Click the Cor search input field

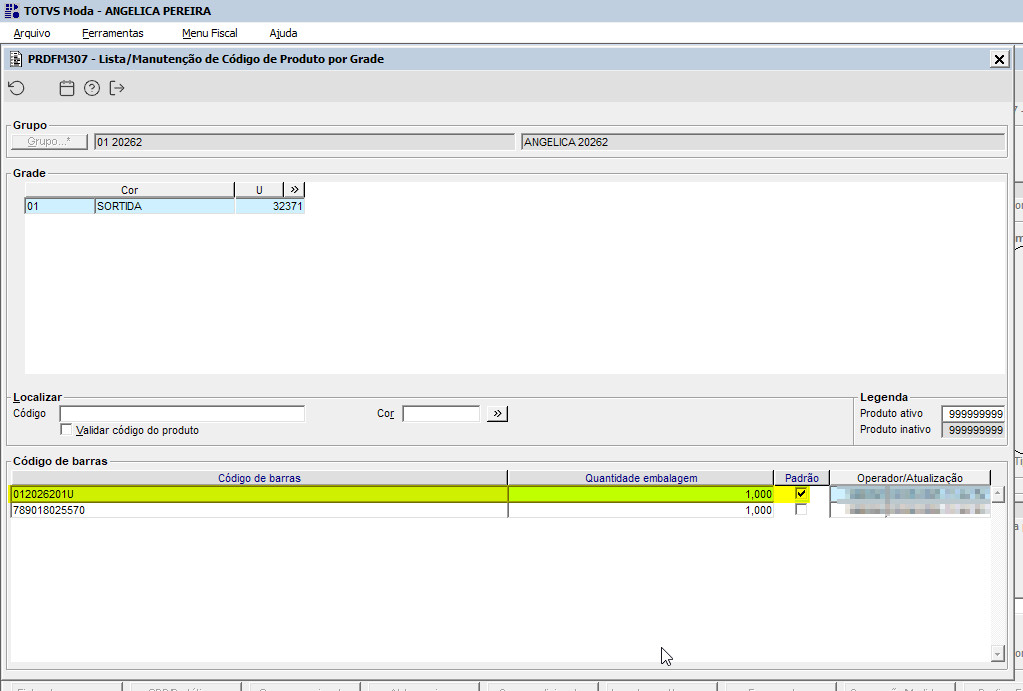442,414
